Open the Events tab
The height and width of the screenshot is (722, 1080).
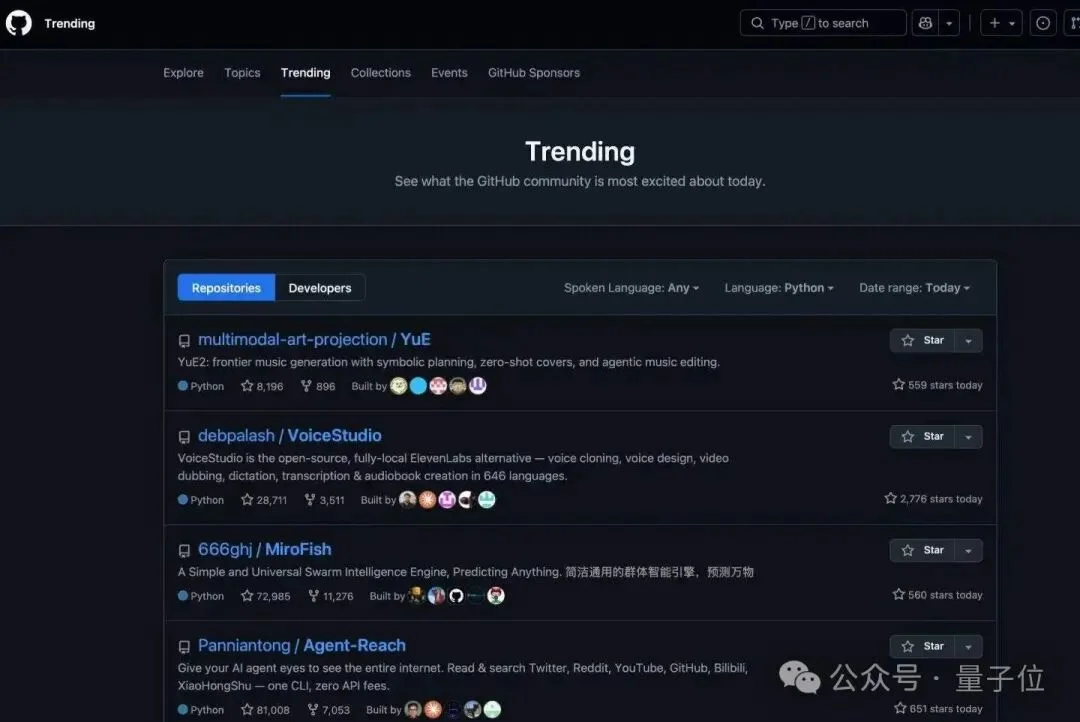[x=449, y=72]
